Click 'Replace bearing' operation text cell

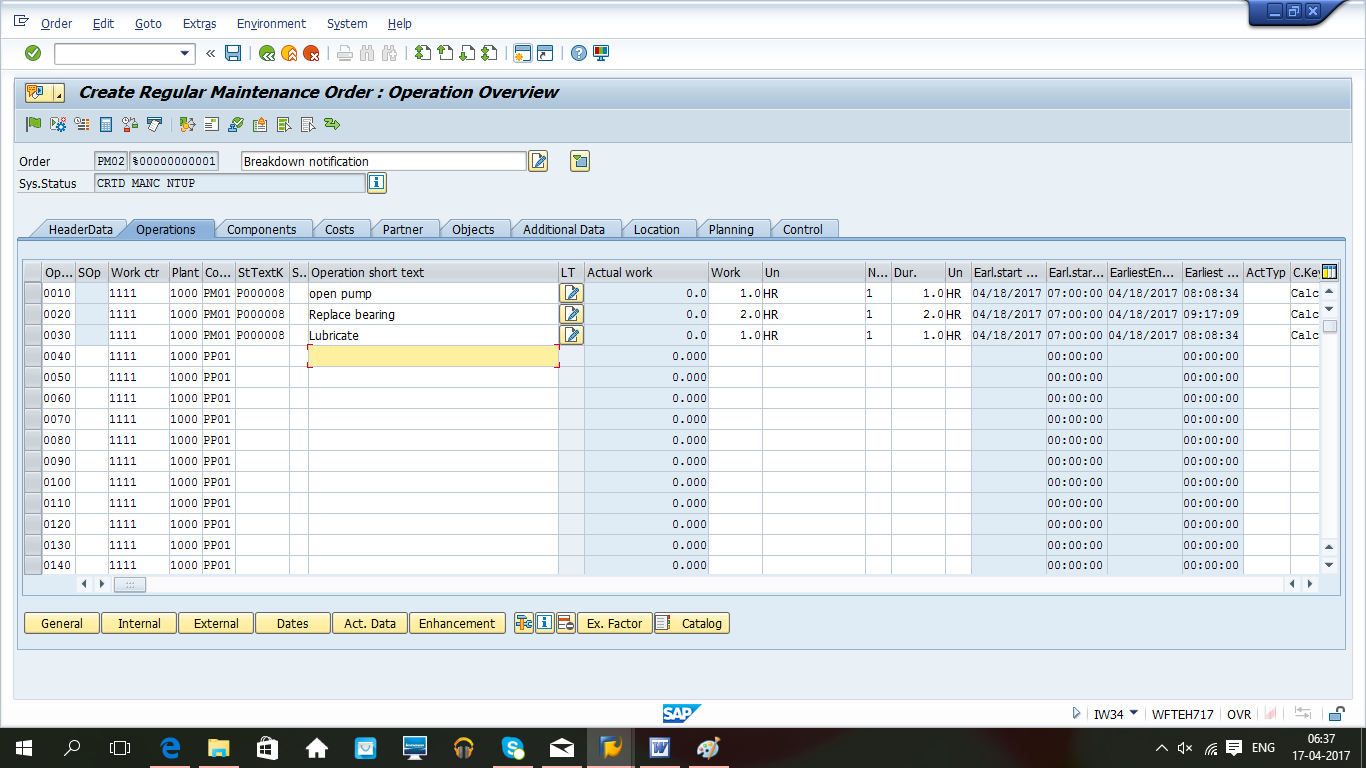433,314
